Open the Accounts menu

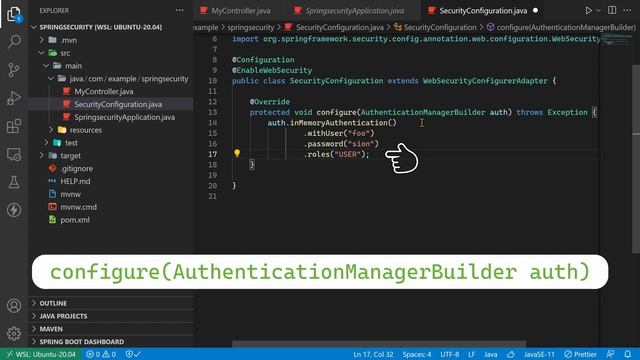[14, 306]
